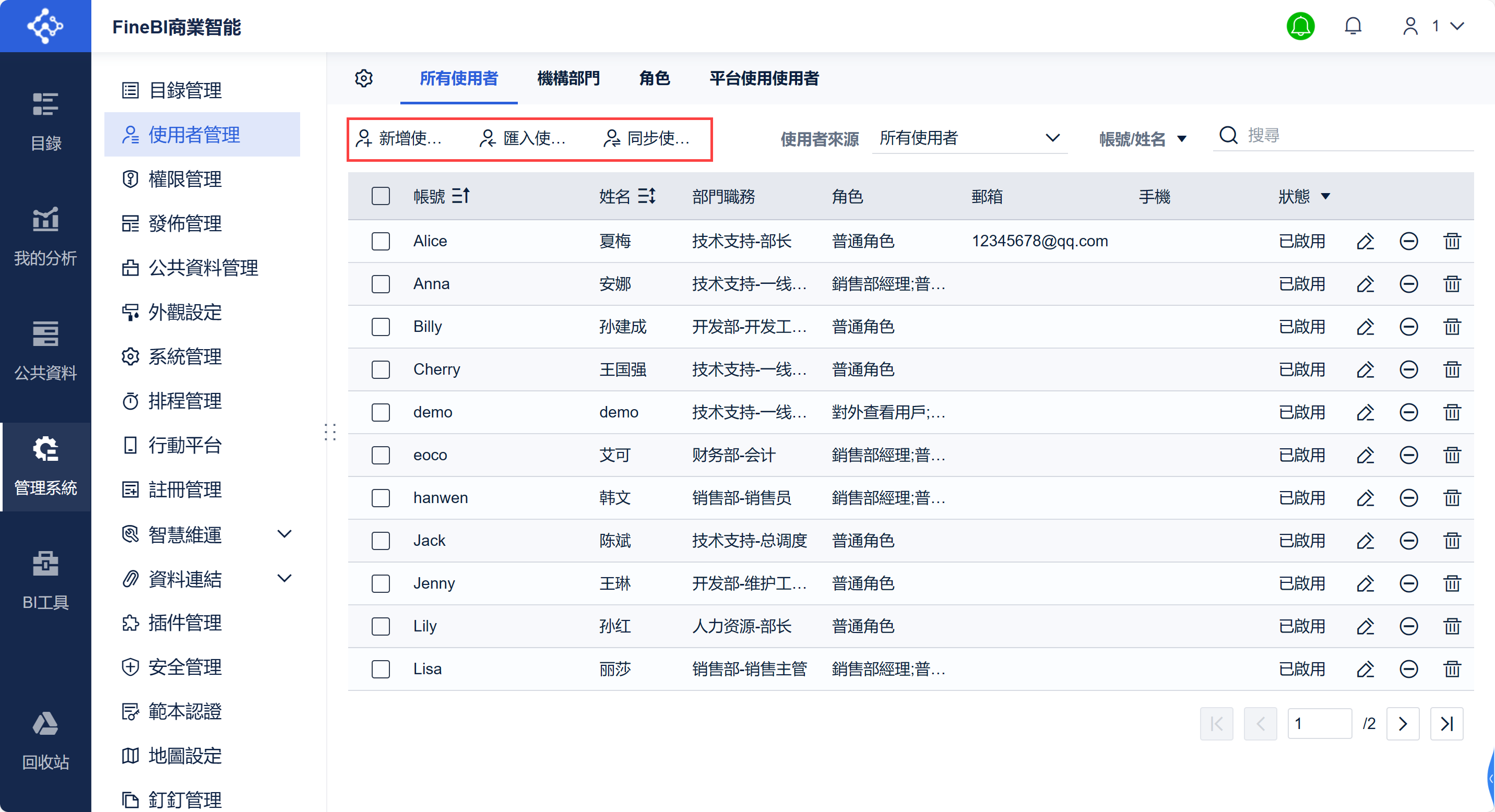Click the 新增使… add user button

399,138
